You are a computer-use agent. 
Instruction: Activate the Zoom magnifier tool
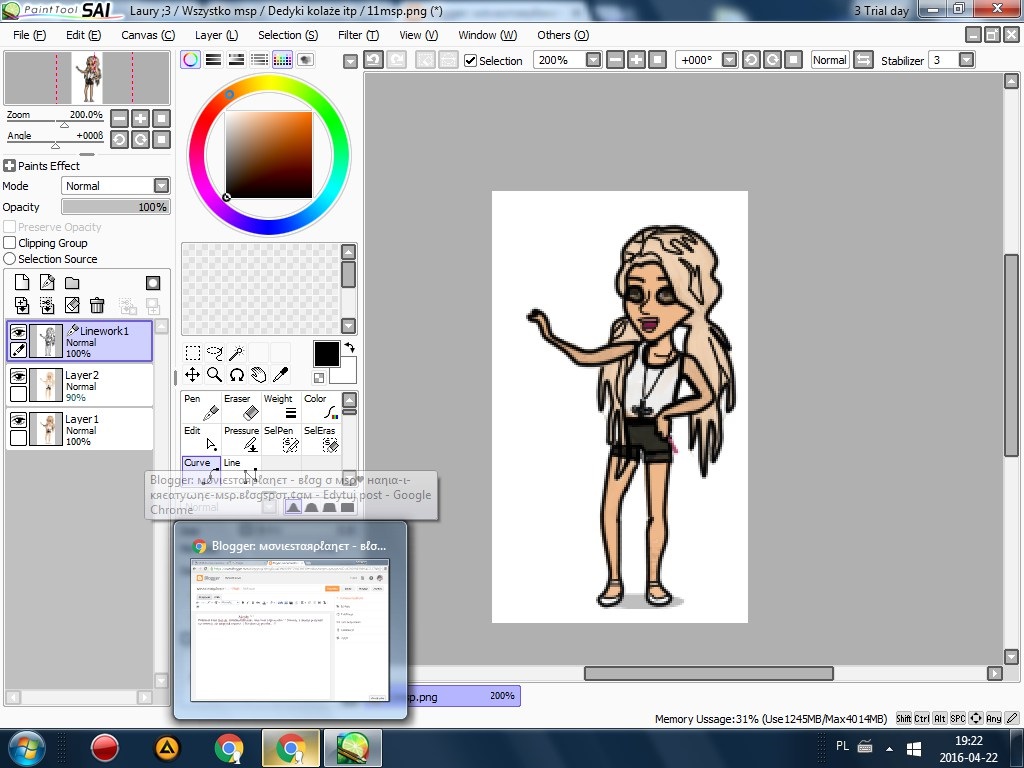[x=214, y=375]
